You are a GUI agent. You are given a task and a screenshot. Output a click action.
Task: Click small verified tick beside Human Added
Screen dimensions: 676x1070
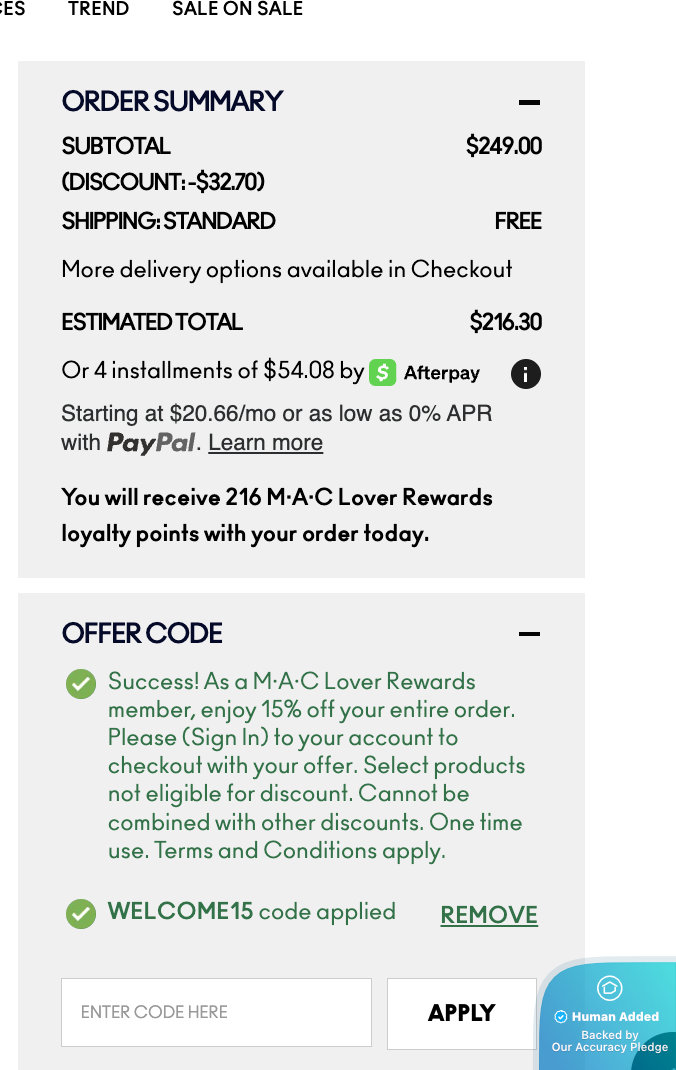561,1017
